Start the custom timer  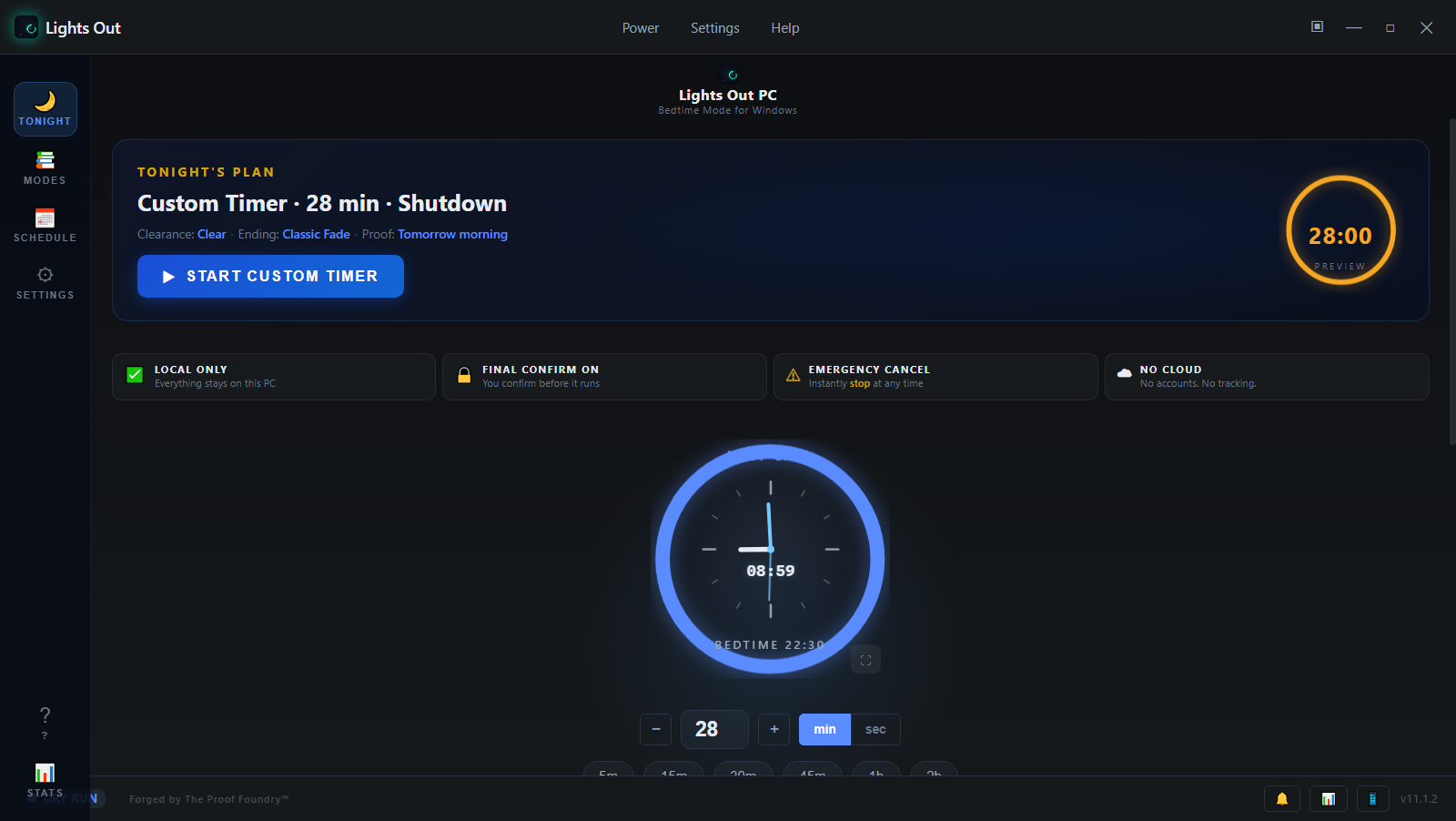pos(270,276)
